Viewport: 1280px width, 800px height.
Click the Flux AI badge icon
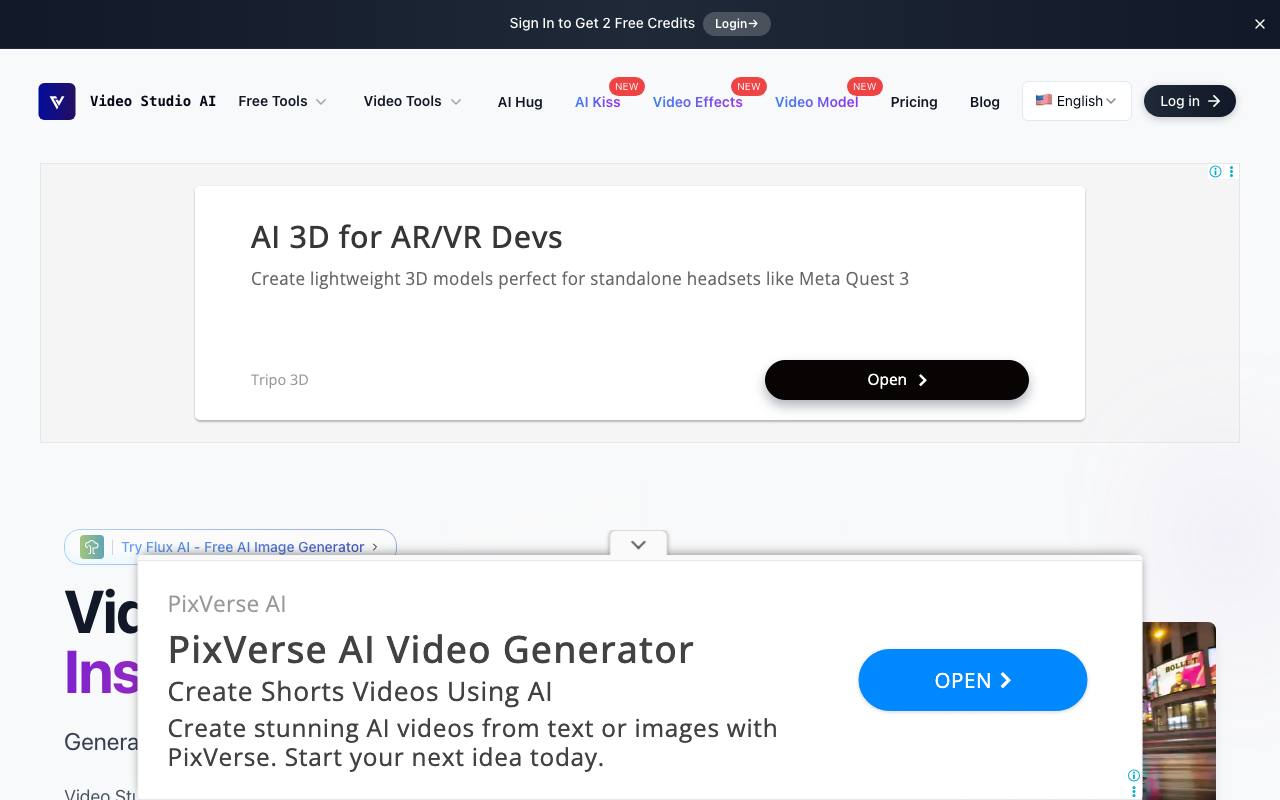click(x=92, y=547)
